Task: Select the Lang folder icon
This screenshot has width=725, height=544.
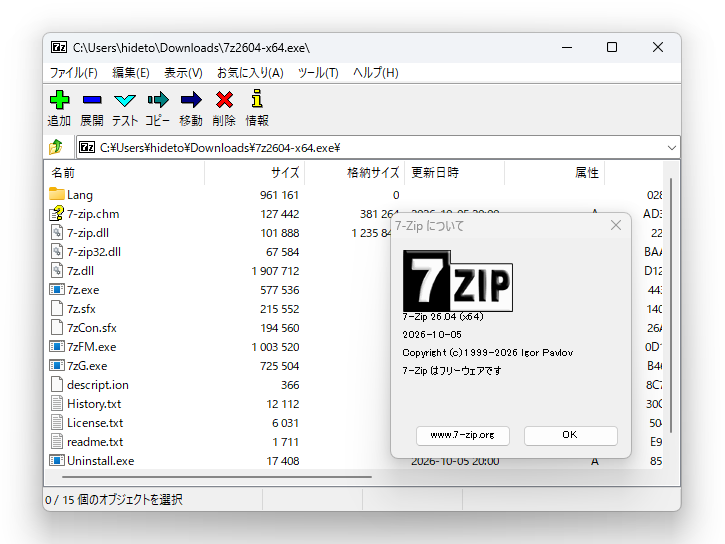Action: 56,194
